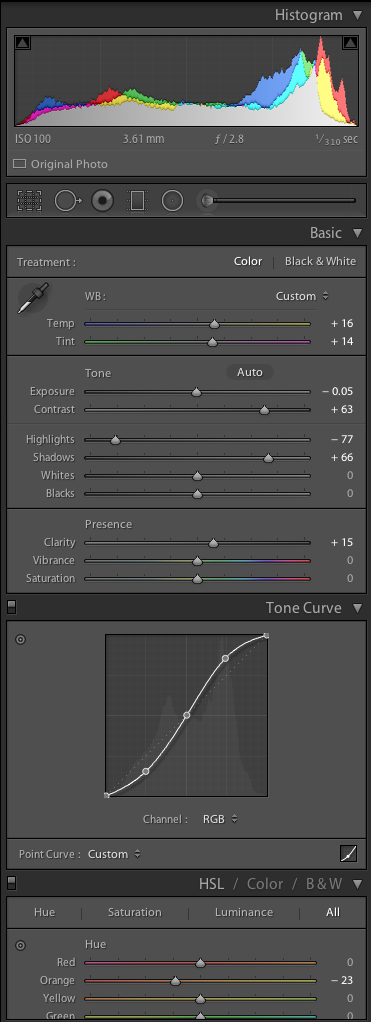The width and height of the screenshot is (371, 1022).
Task: Select the Crop Overlay tool
Action: [x=29, y=201]
